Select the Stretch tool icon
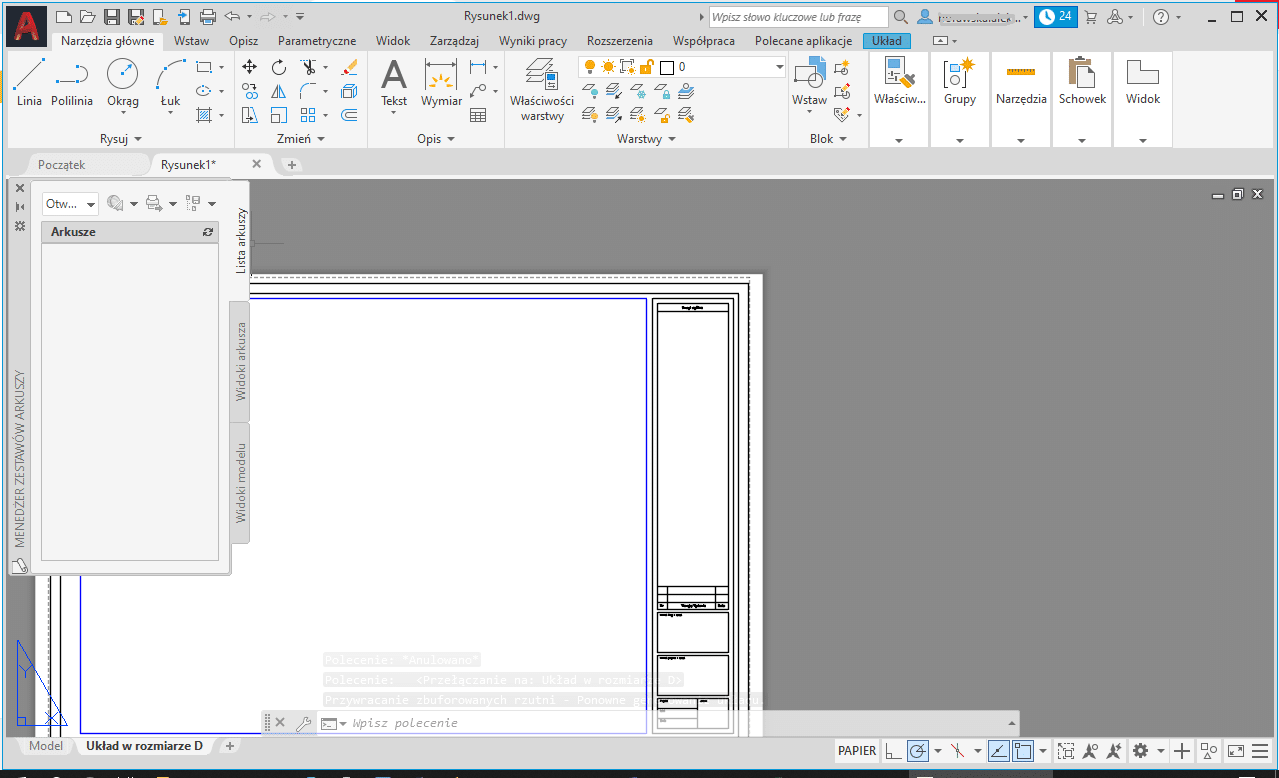 point(250,115)
